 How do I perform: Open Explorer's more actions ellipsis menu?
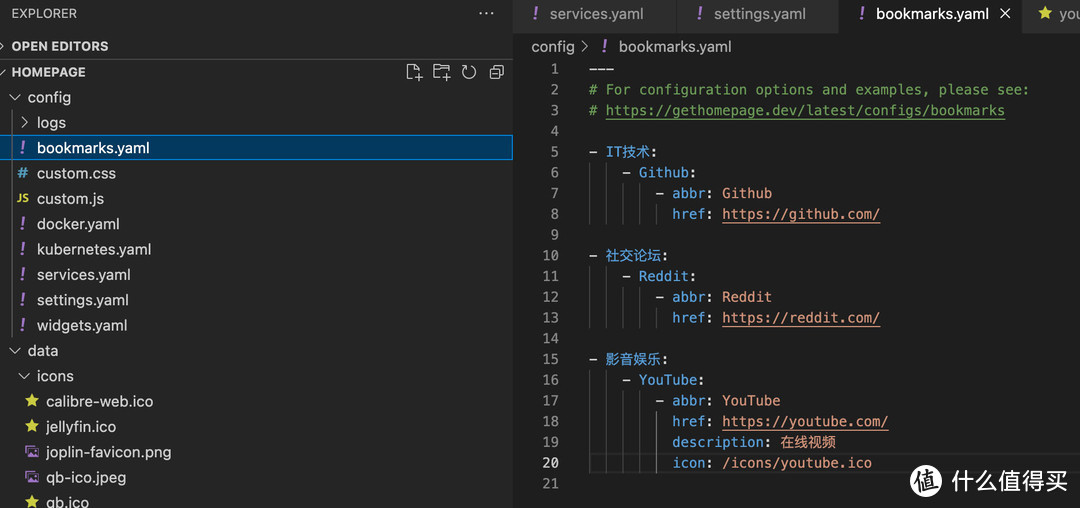pyautogui.click(x=486, y=14)
